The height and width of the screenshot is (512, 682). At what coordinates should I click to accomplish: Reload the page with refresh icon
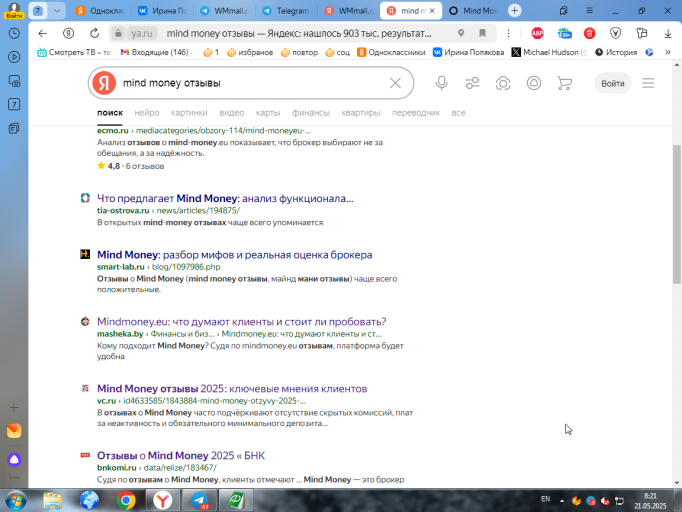tap(94, 33)
